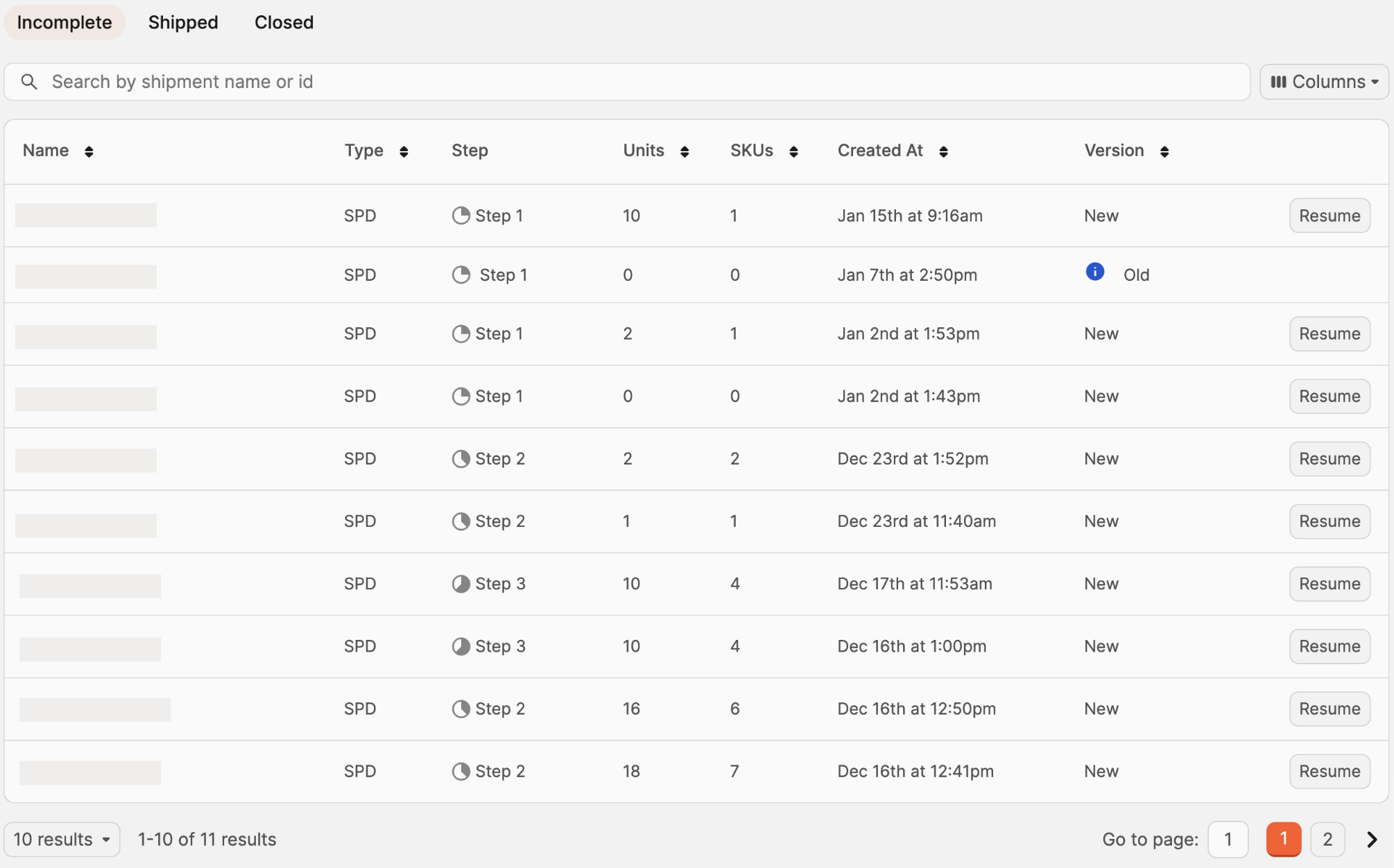The width and height of the screenshot is (1394, 868).
Task: Resume the Dec 16th 12:41pm shipment
Action: pos(1330,771)
